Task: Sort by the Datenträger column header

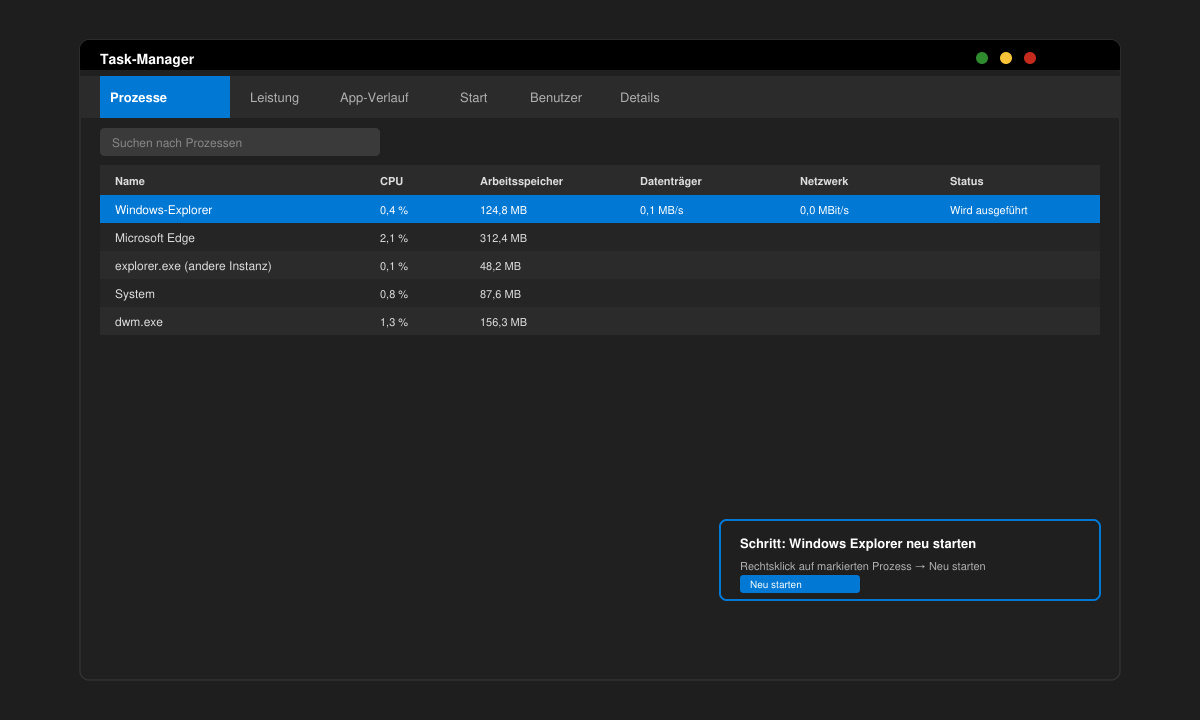Action: [x=671, y=181]
